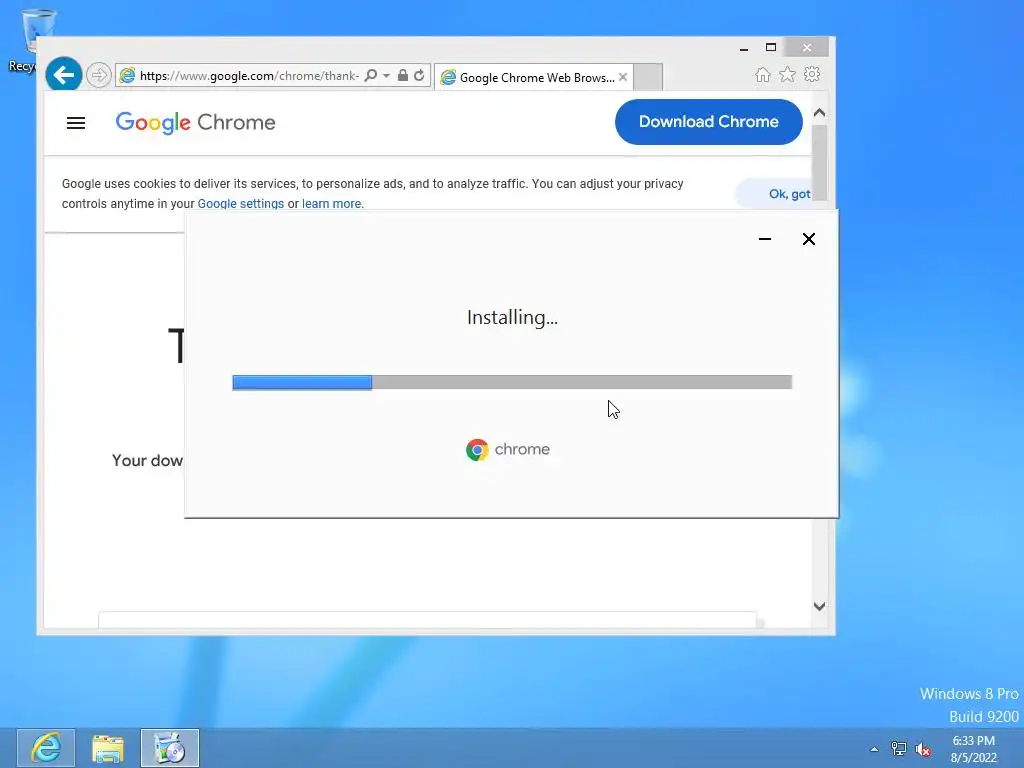Open the network tray icon
Image resolution: width=1024 pixels, height=768 pixels.
[x=899, y=749]
